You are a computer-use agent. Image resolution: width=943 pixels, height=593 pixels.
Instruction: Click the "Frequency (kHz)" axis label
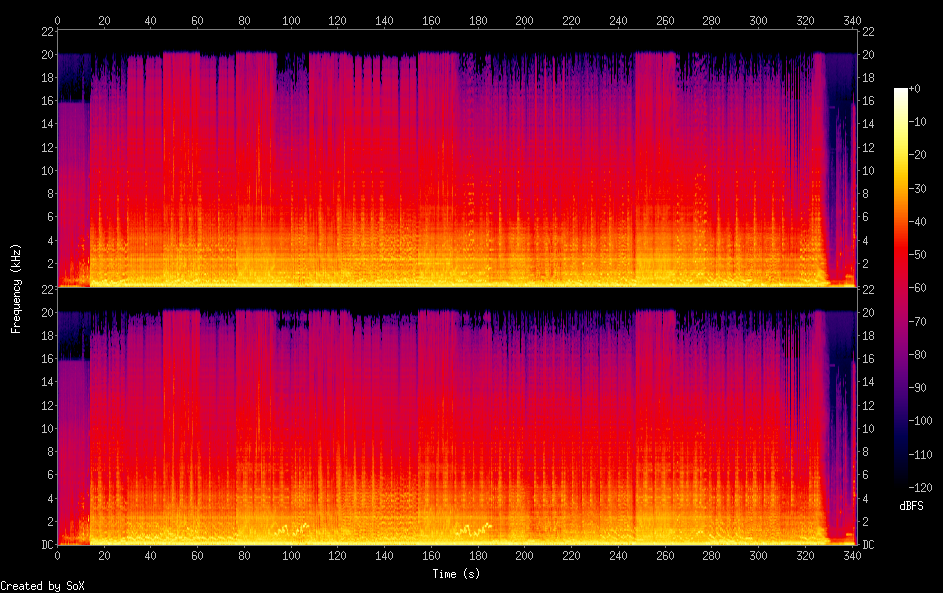pos(16,288)
